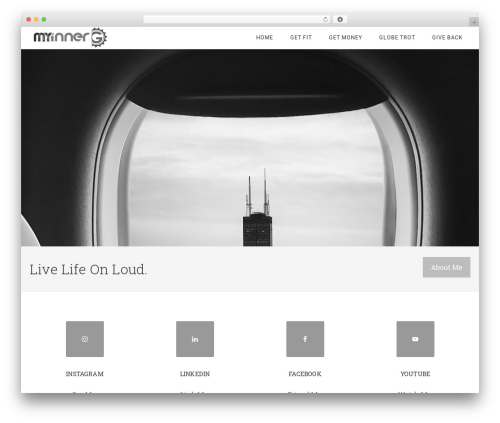
Task: Minimize the window with the yellow button
Action: [36, 19]
